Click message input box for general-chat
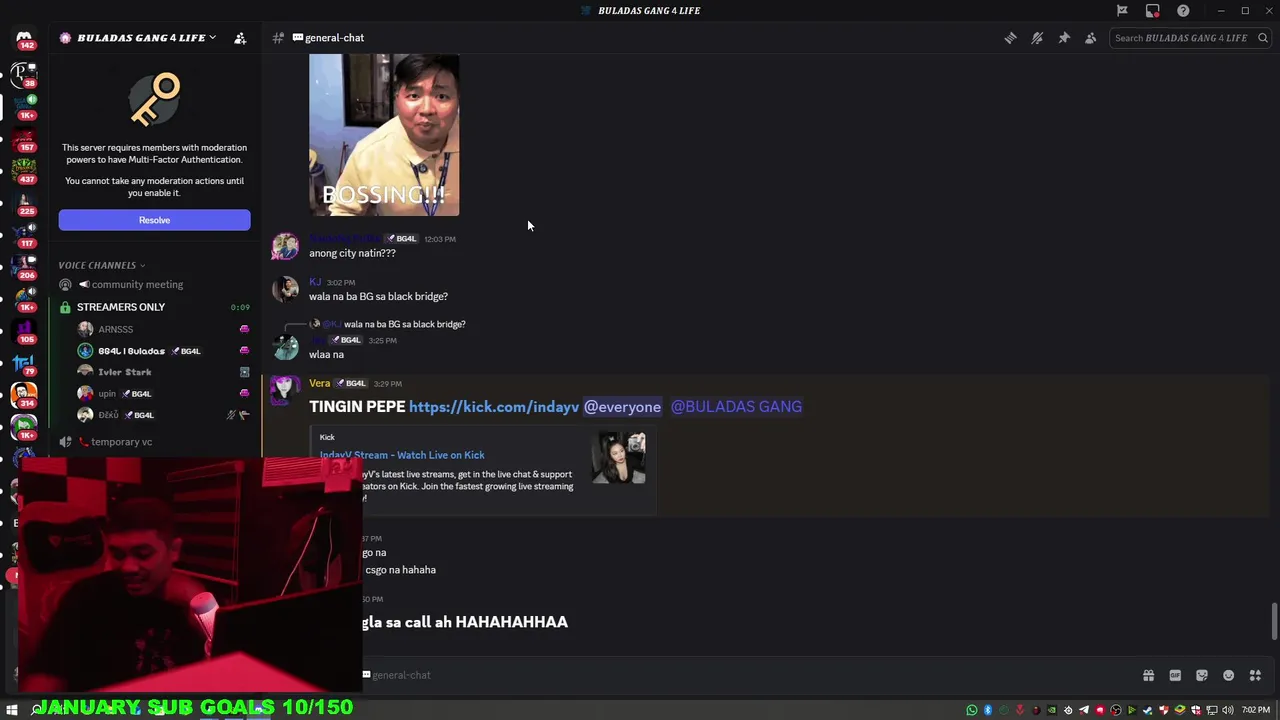The height and width of the screenshot is (720, 1280). point(750,675)
